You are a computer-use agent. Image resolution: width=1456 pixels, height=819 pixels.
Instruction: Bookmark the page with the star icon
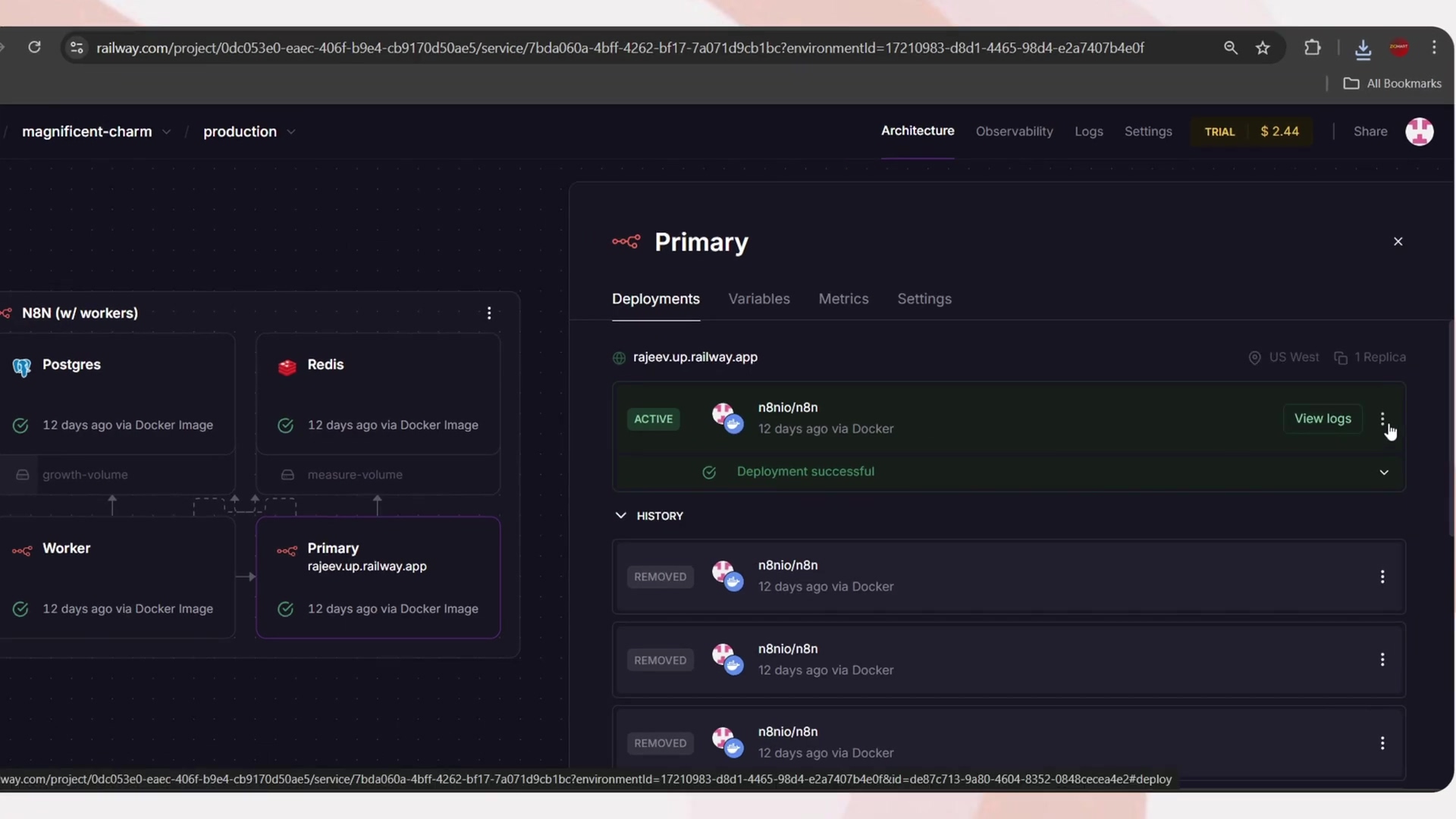pyautogui.click(x=1263, y=48)
